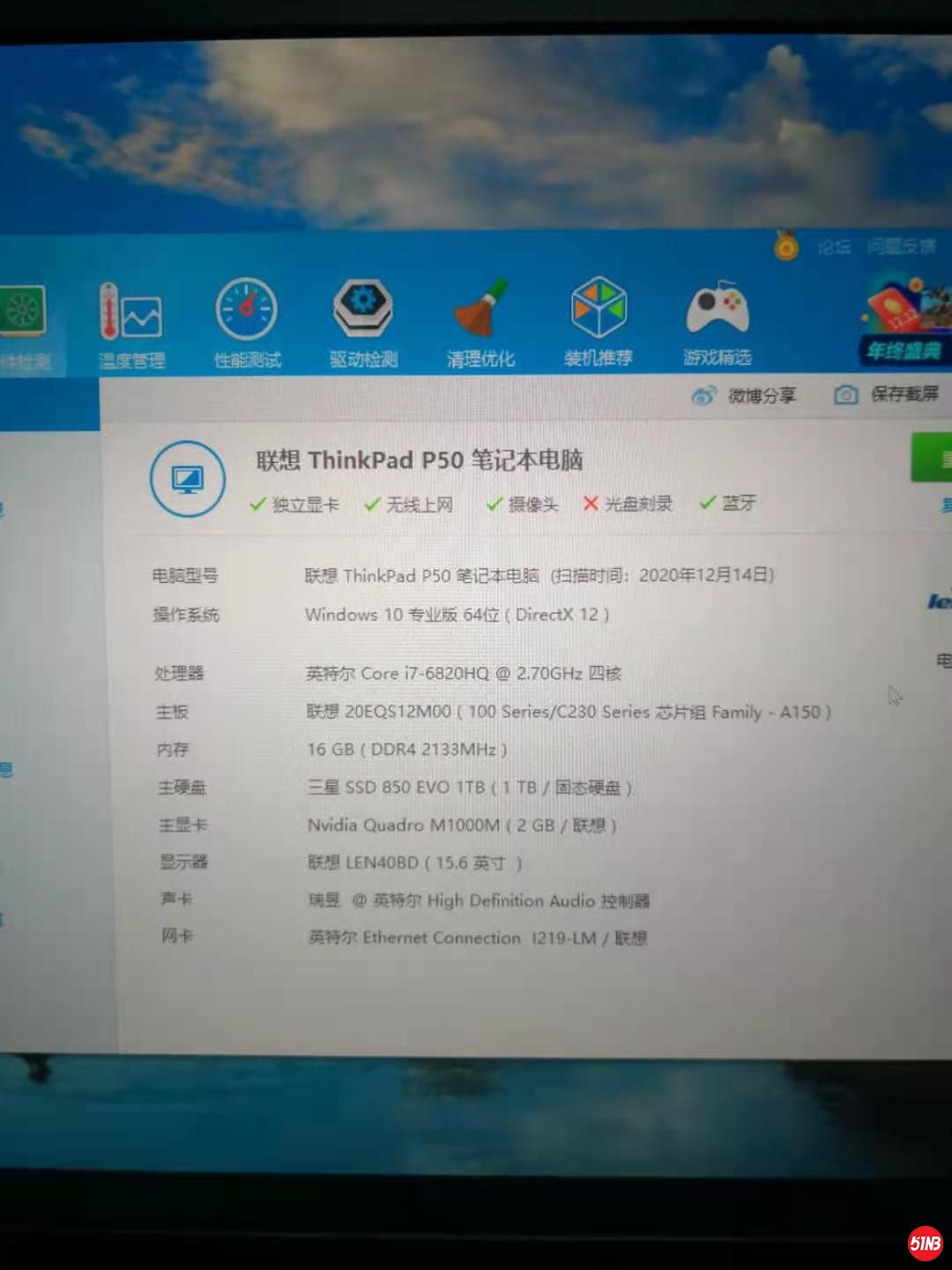Click the 光盘刻录 red X indicator
This screenshot has height=1270, width=952.
(x=628, y=504)
